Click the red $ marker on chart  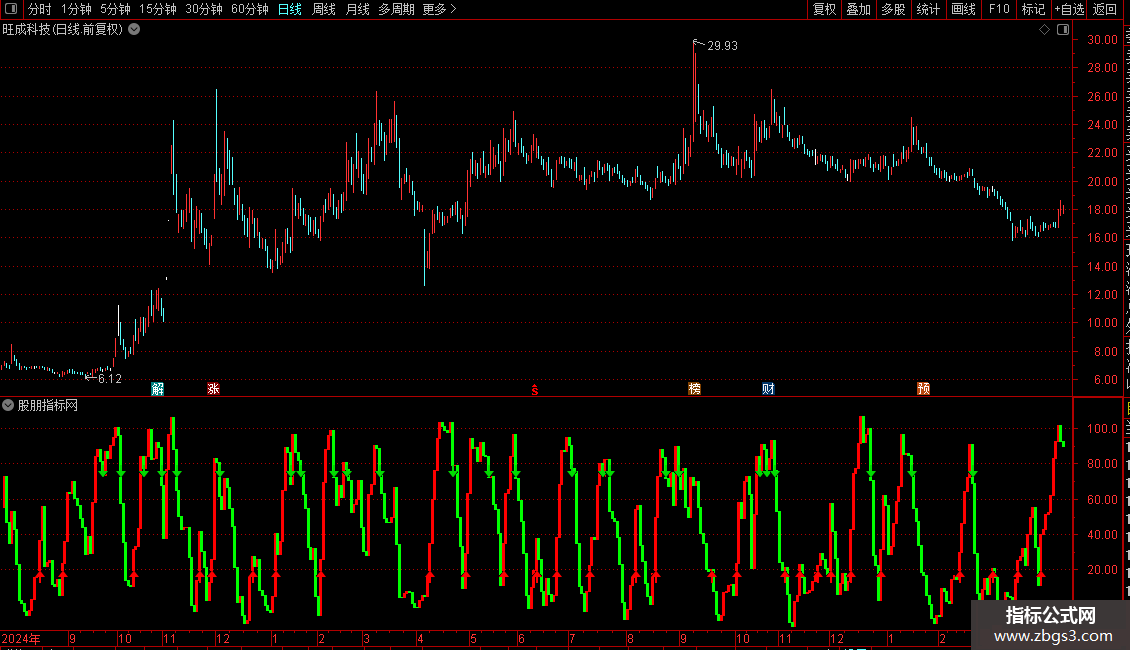click(535, 390)
